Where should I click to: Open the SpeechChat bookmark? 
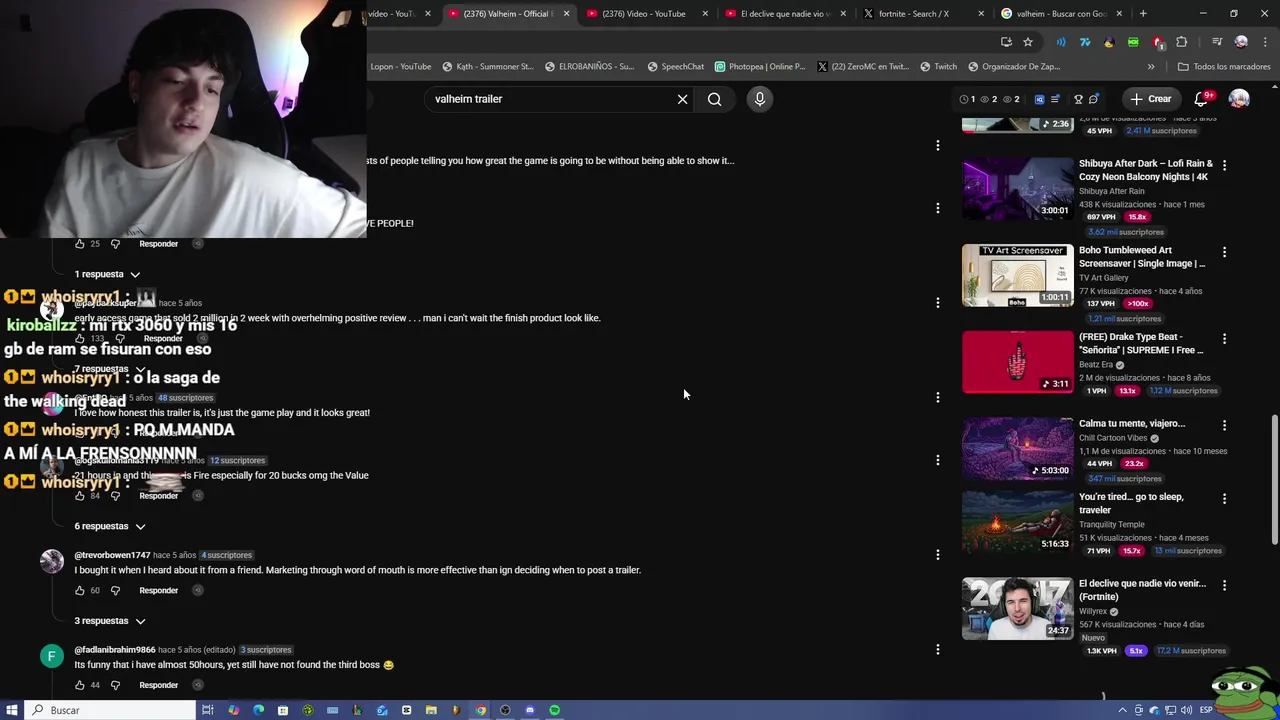point(676,67)
